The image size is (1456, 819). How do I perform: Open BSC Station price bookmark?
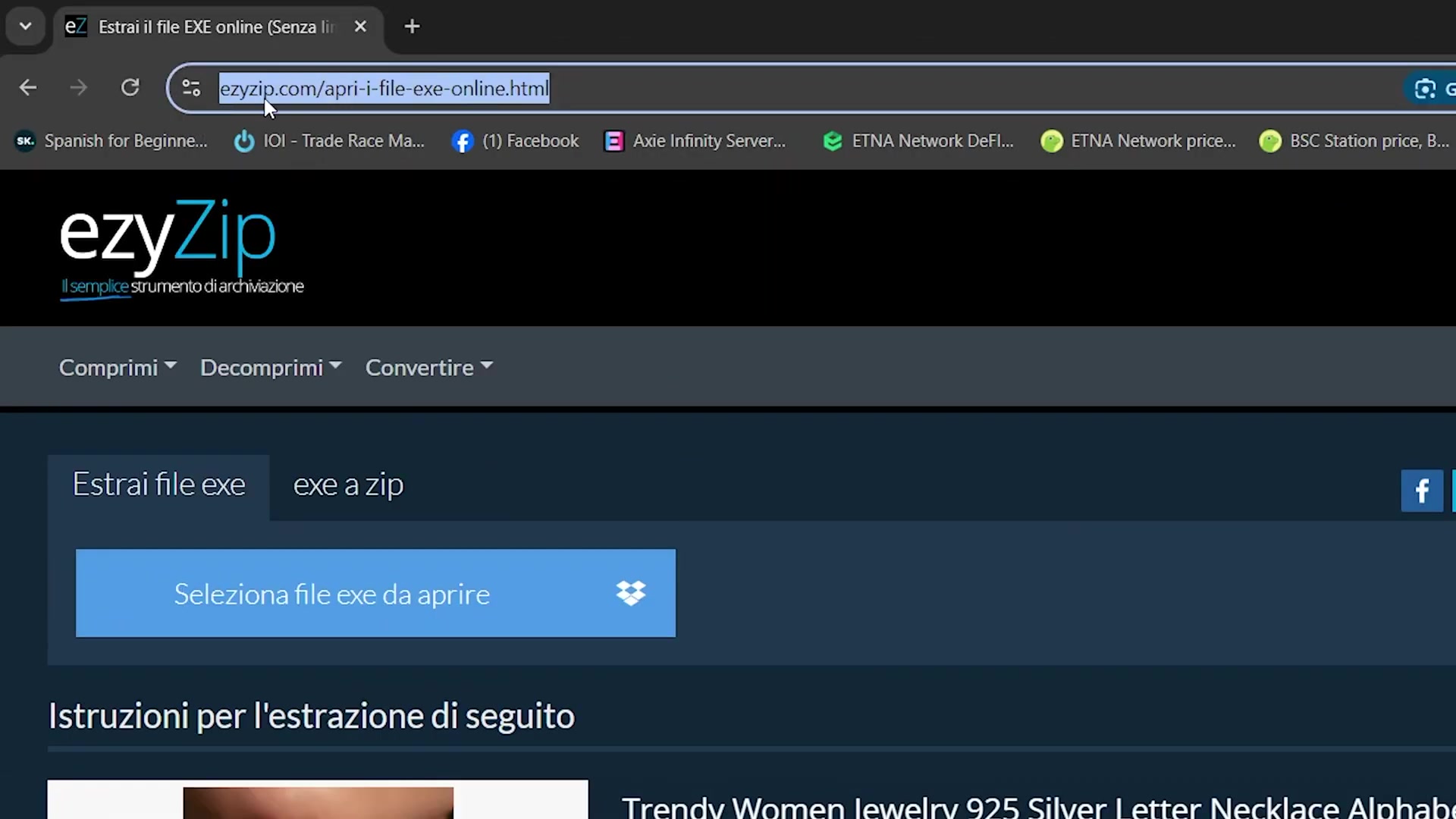[1354, 141]
